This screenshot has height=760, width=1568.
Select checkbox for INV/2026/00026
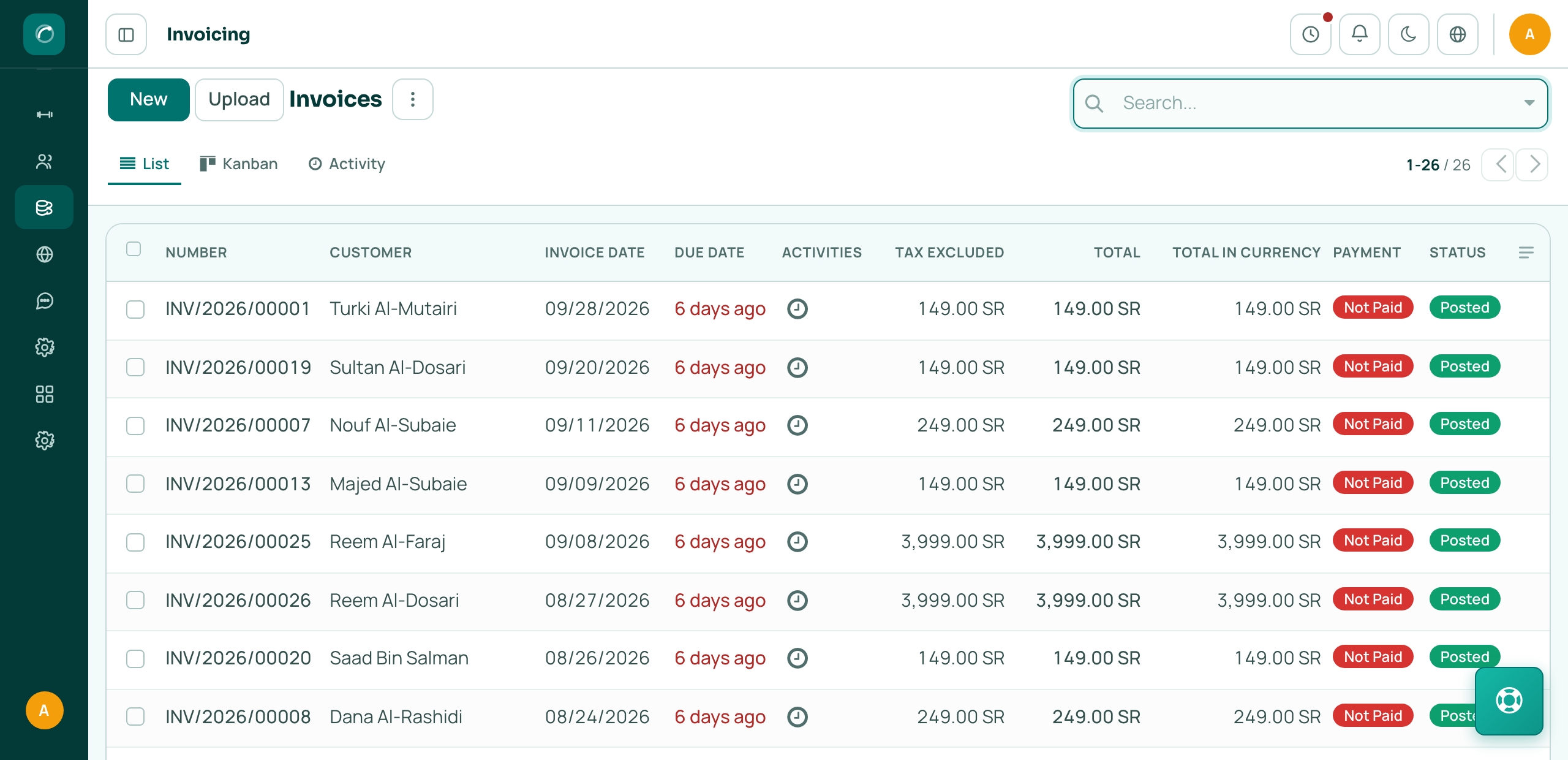135,600
